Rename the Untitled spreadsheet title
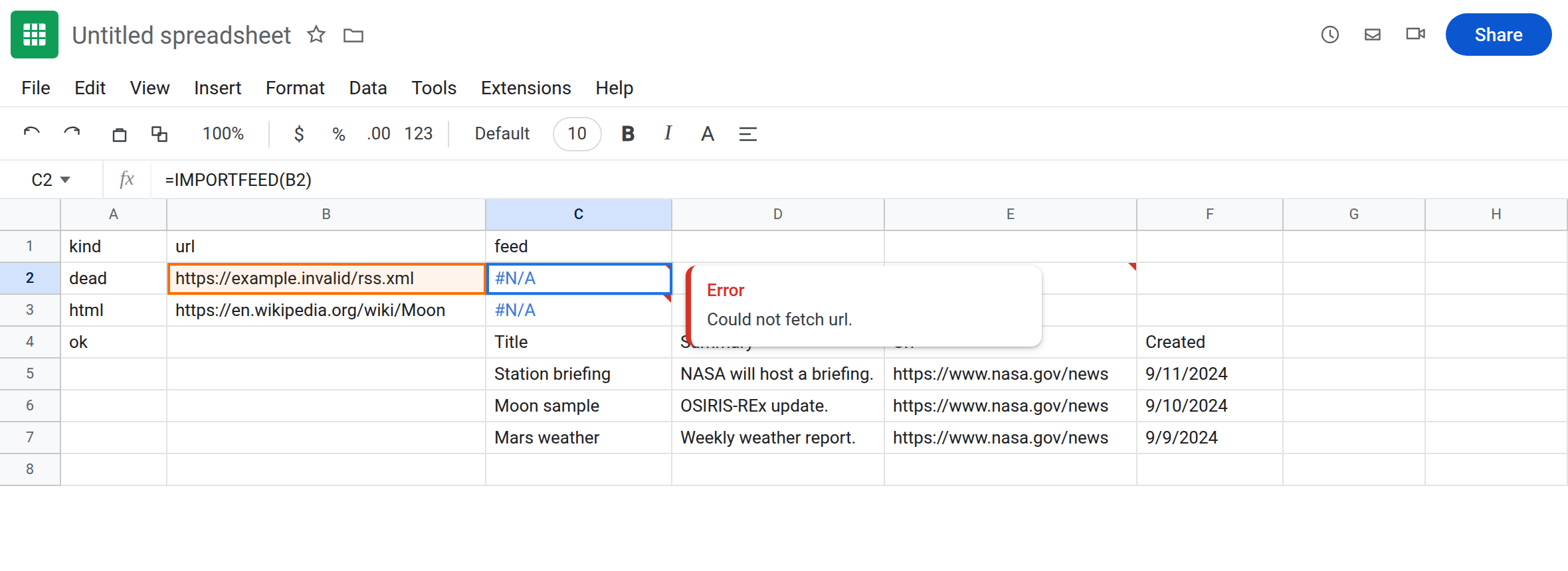The width and height of the screenshot is (1568, 571). [181, 35]
